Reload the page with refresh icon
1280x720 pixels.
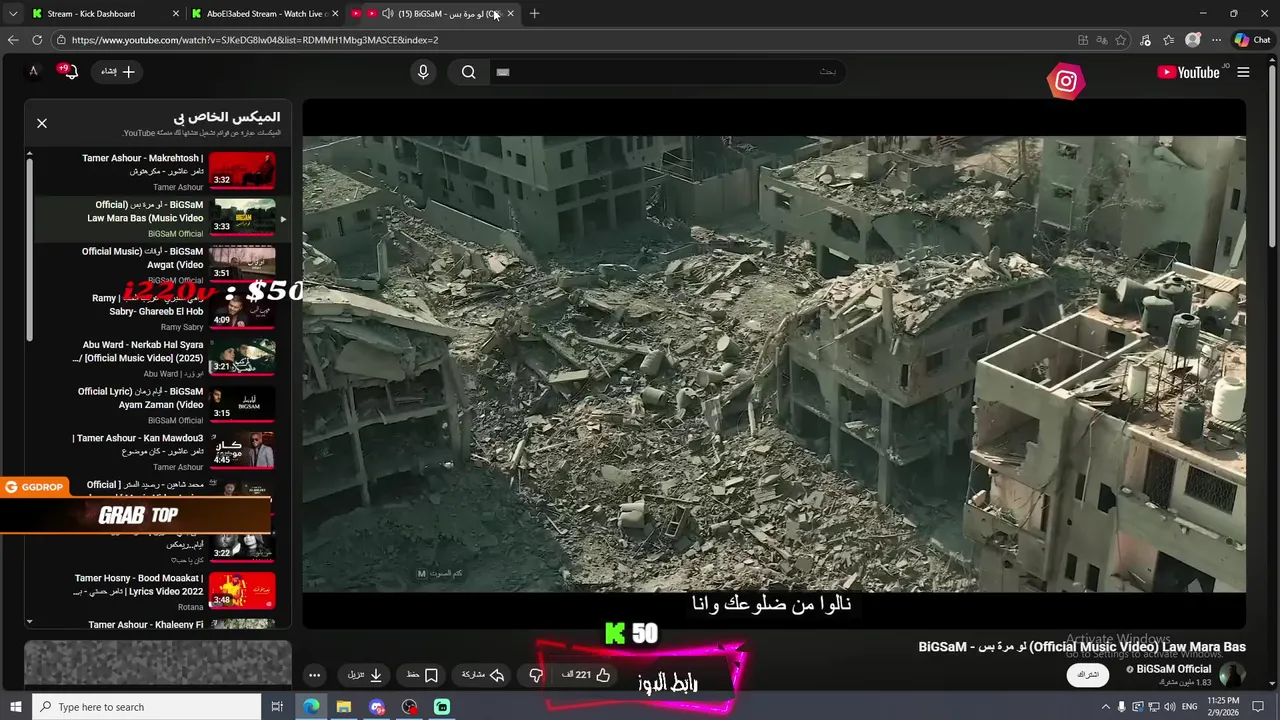[37, 40]
